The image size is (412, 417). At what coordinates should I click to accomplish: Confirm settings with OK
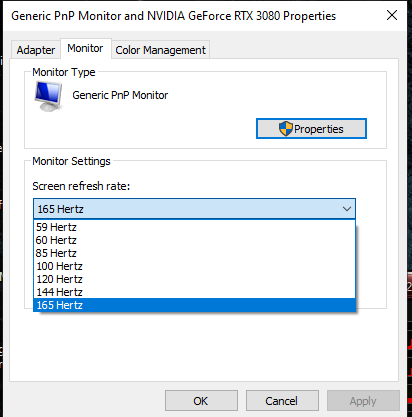coord(201,401)
